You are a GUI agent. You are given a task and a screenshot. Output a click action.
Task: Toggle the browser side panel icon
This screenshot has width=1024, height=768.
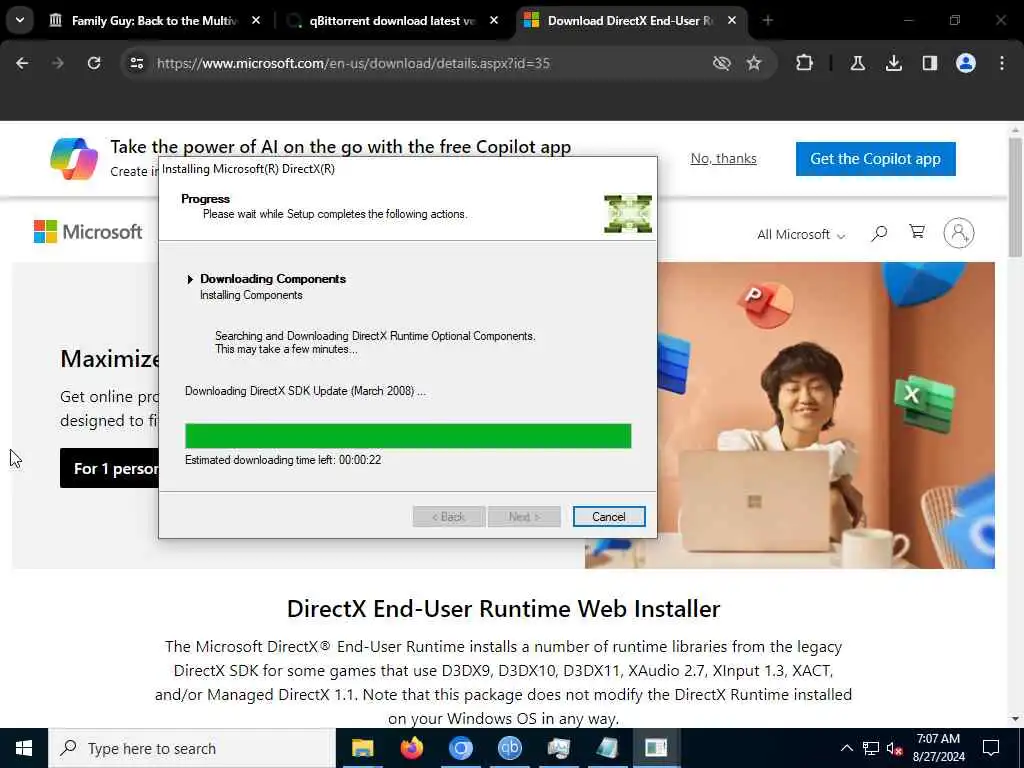pos(929,63)
